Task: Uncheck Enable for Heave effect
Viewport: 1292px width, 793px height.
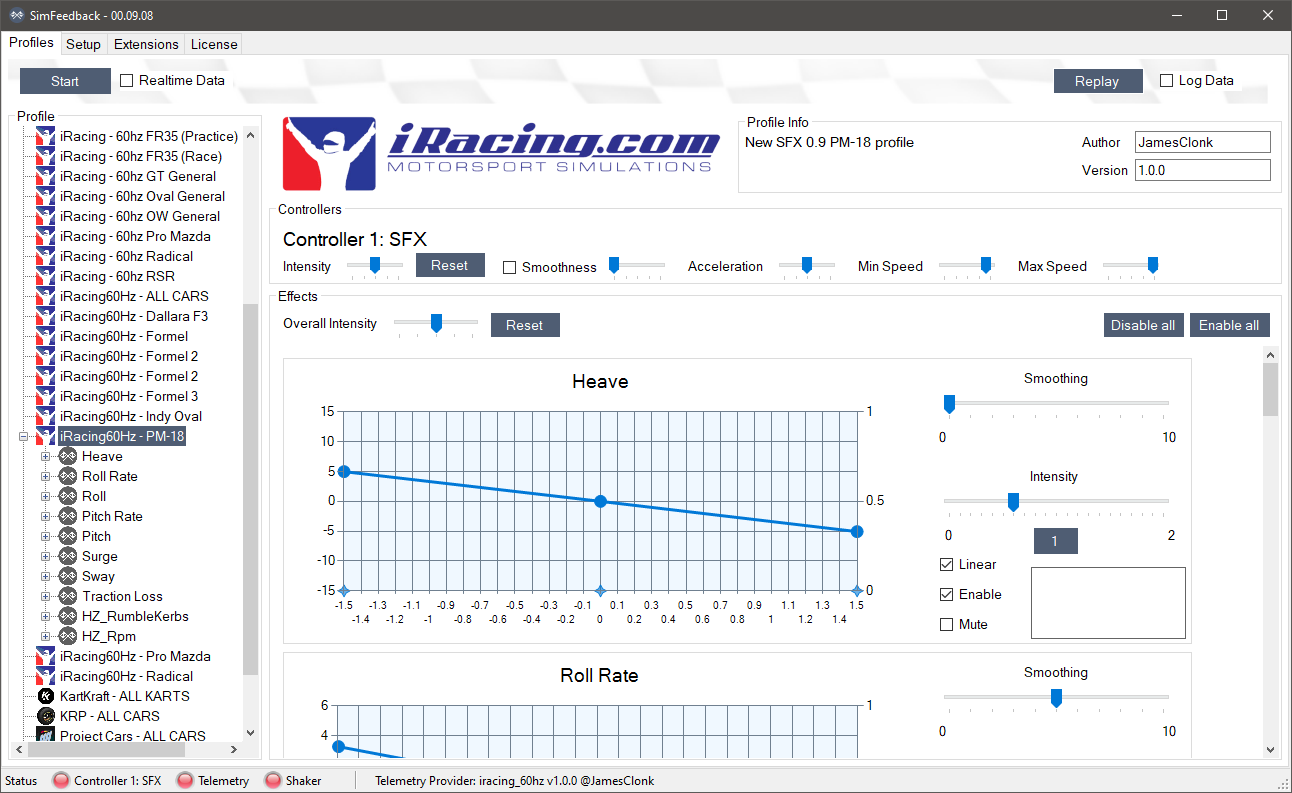Action: pyautogui.click(x=946, y=594)
